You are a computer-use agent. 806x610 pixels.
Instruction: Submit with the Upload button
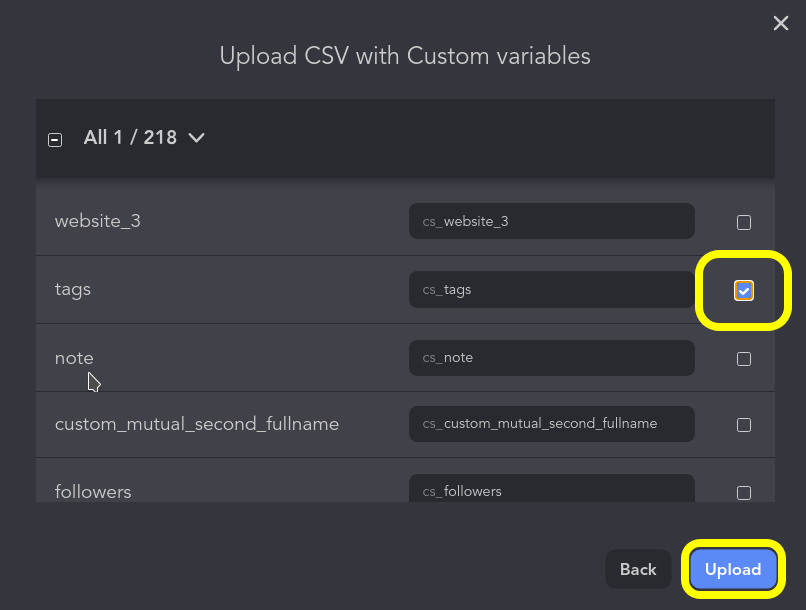[733, 569]
